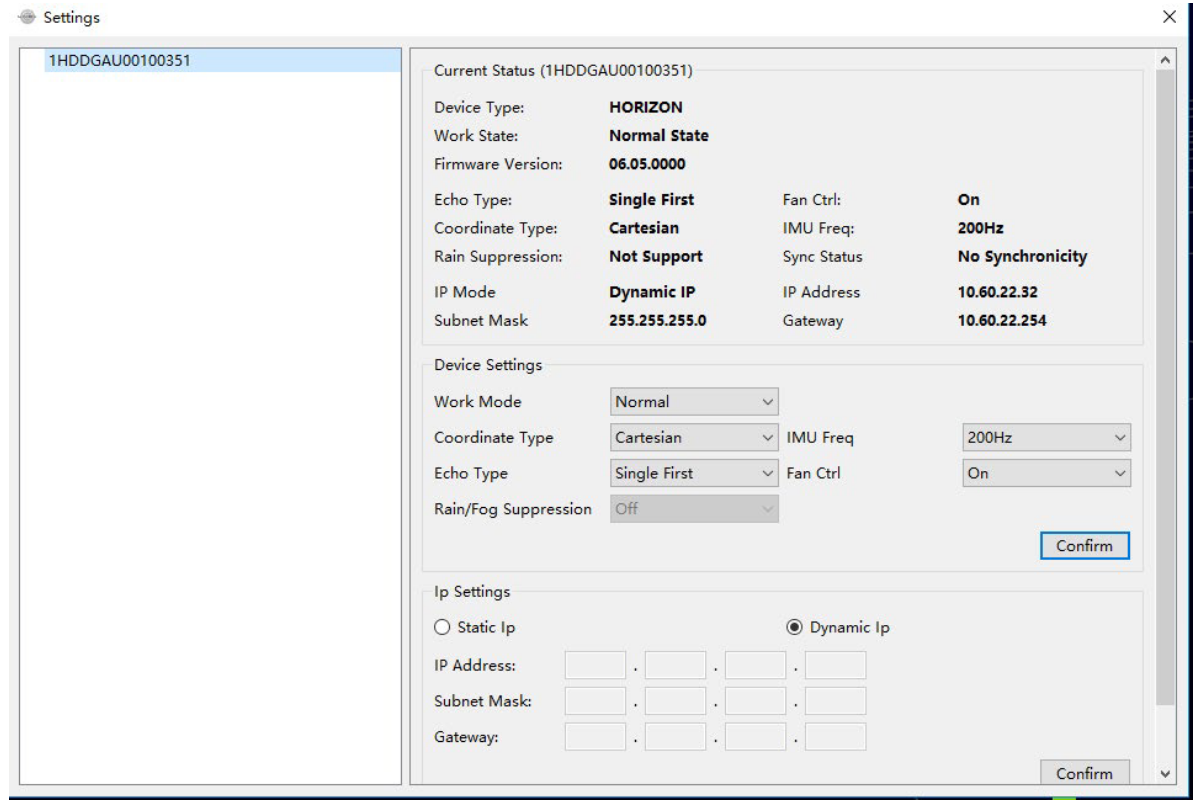The image size is (1197, 801).
Task: Click the third Gateway octet field
Action: (755, 737)
